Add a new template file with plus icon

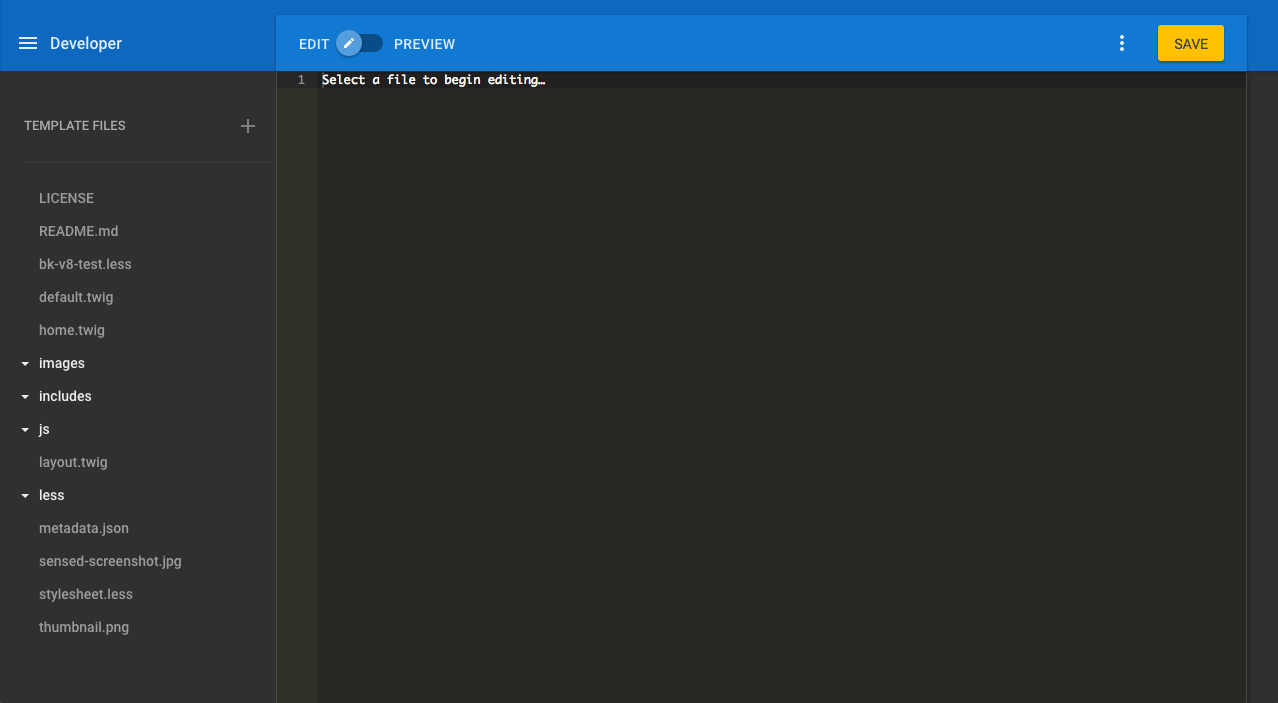click(247, 126)
